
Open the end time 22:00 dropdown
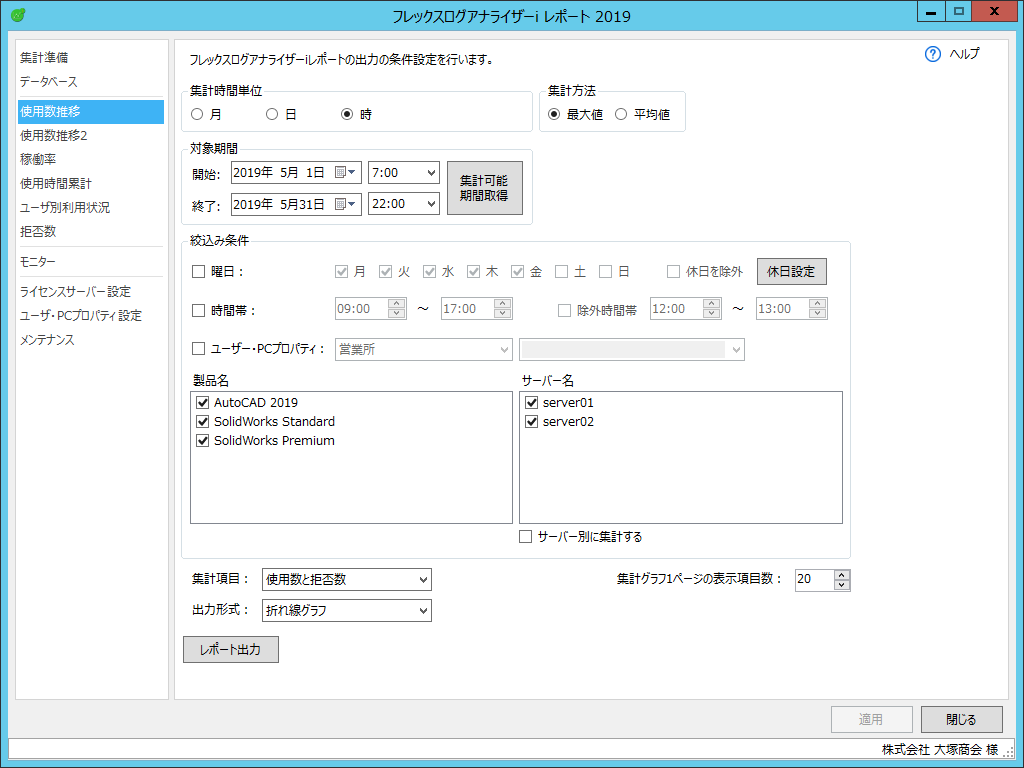tap(404, 204)
